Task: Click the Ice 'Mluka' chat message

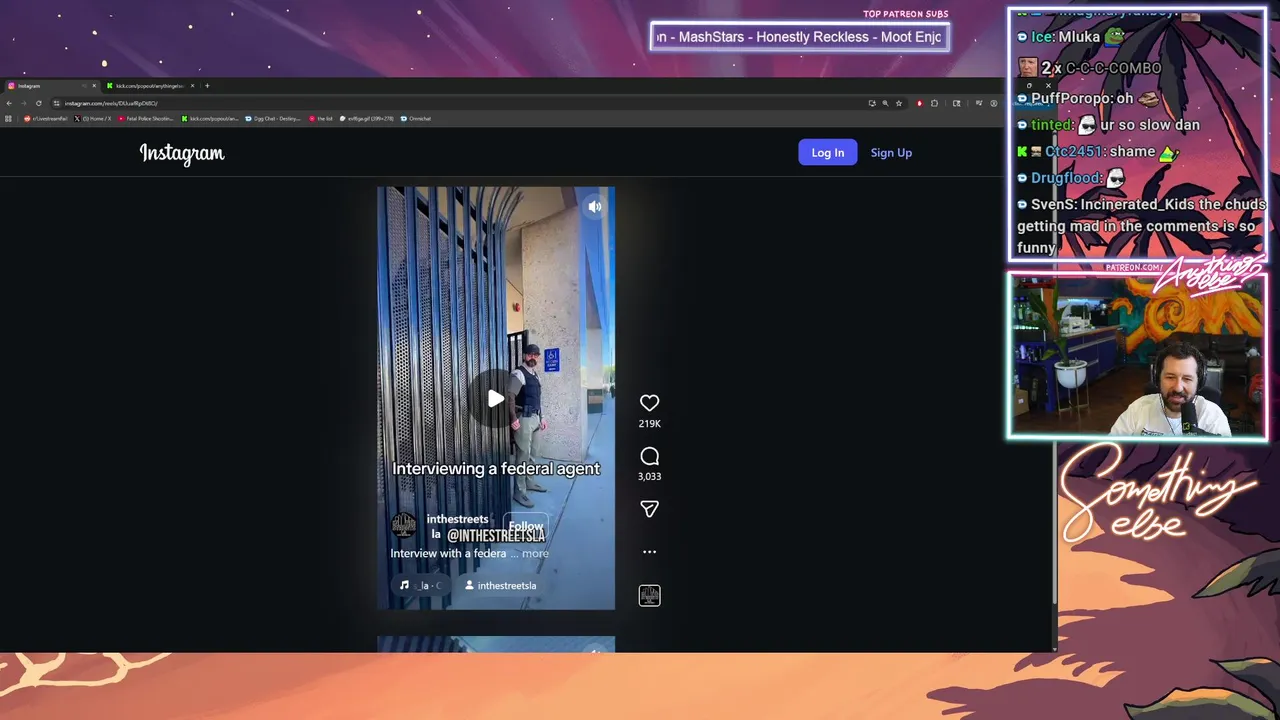Action: (1071, 37)
